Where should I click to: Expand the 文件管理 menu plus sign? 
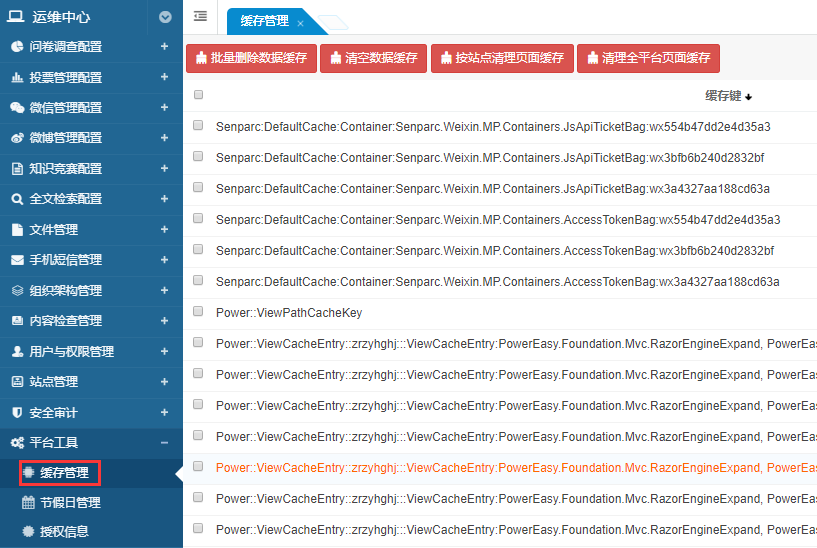click(164, 229)
